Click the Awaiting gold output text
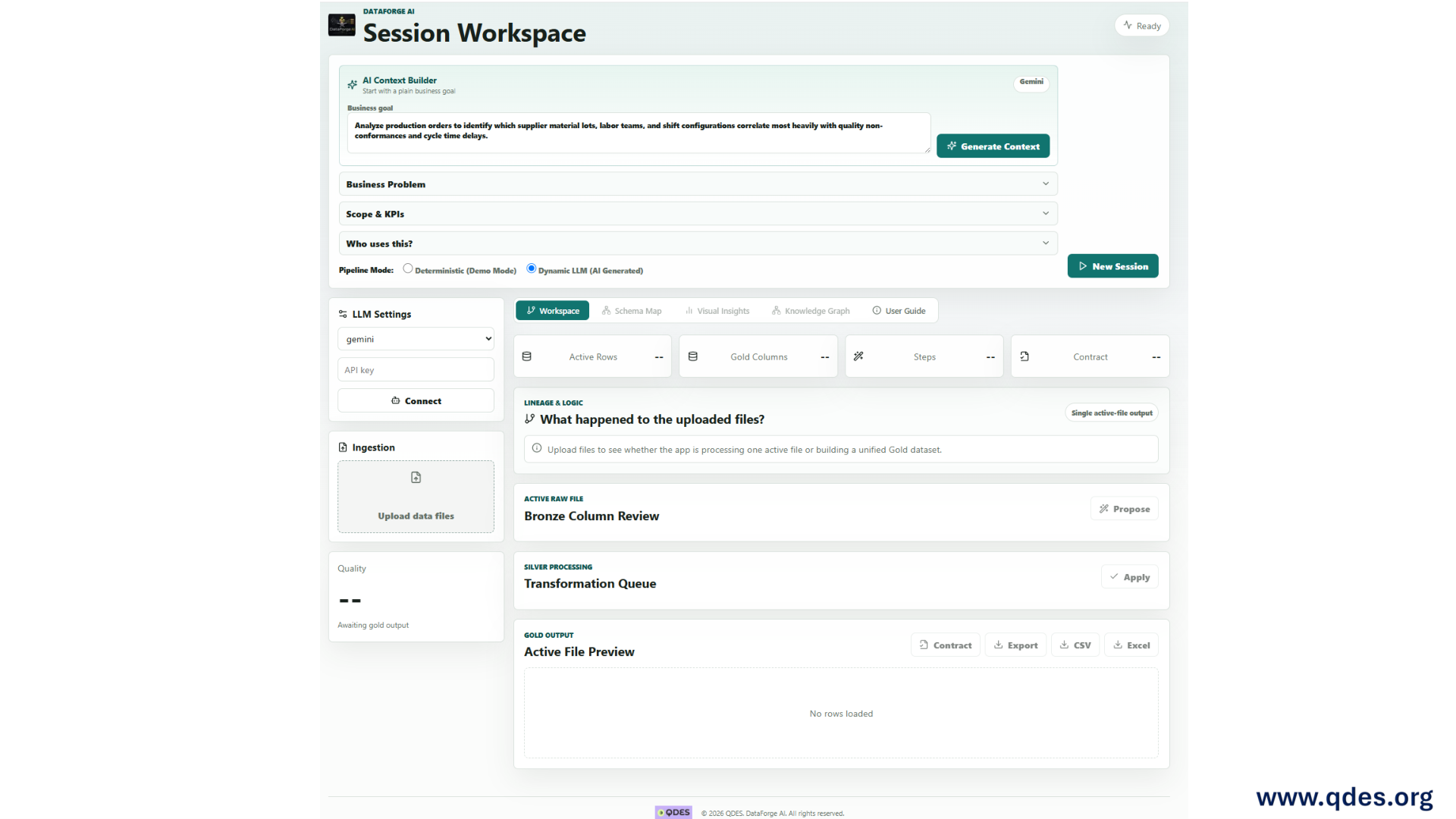 click(x=373, y=626)
